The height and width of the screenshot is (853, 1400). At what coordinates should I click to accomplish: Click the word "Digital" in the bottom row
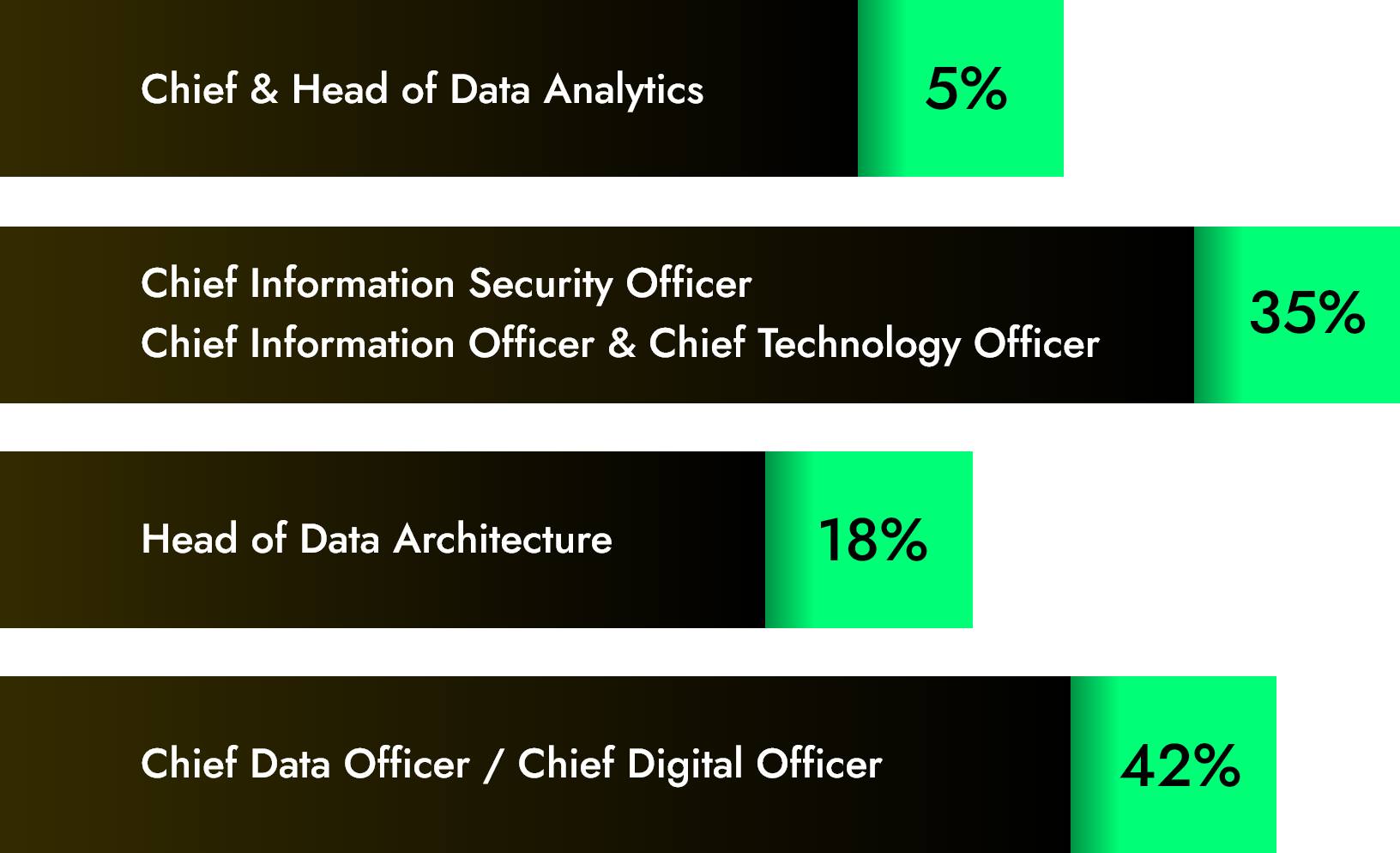point(685,764)
